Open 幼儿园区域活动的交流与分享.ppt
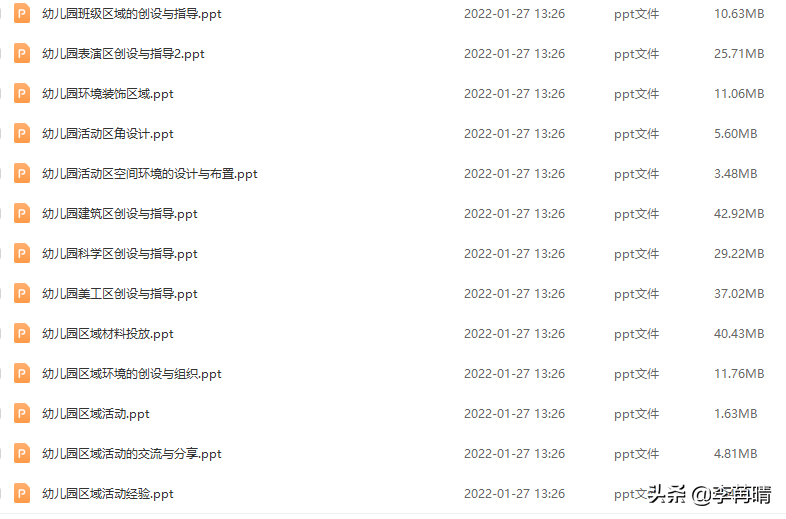This screenshot has height=519, width=786. [132, 454]
